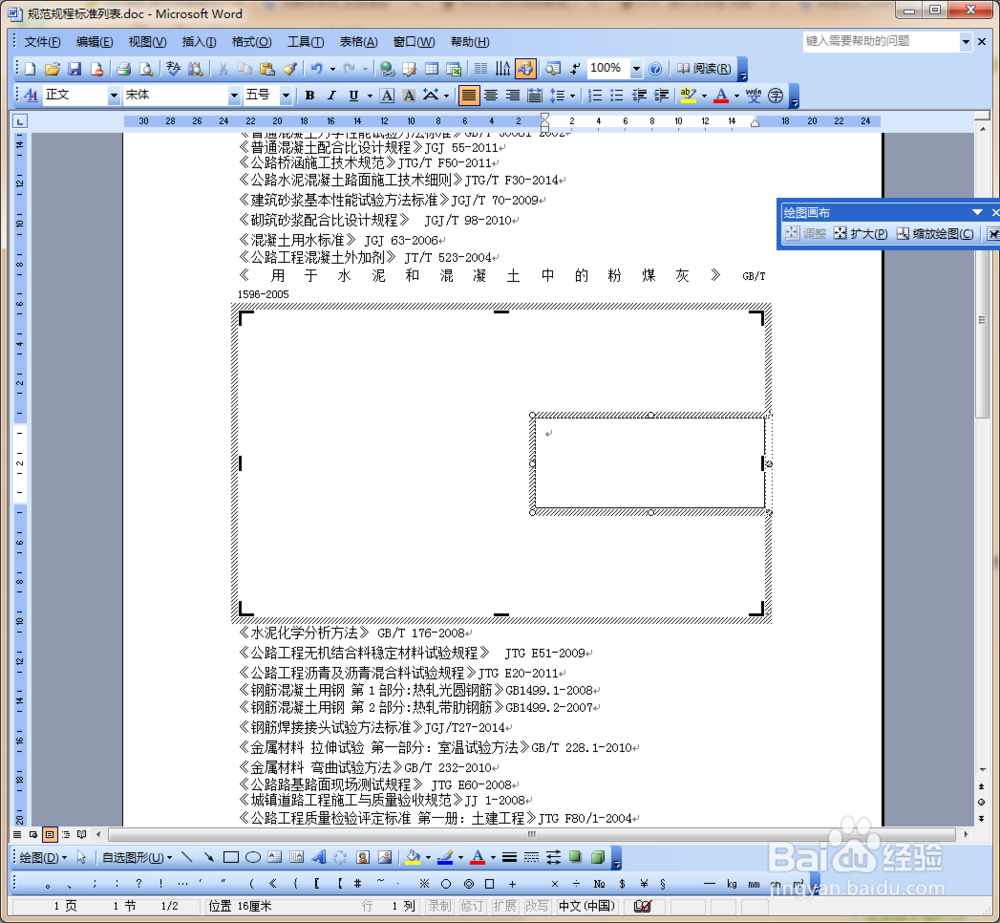Screen dimensions: 1000x923
Task: Click inside the text box in canvas
Action: [x=650, y=463]
